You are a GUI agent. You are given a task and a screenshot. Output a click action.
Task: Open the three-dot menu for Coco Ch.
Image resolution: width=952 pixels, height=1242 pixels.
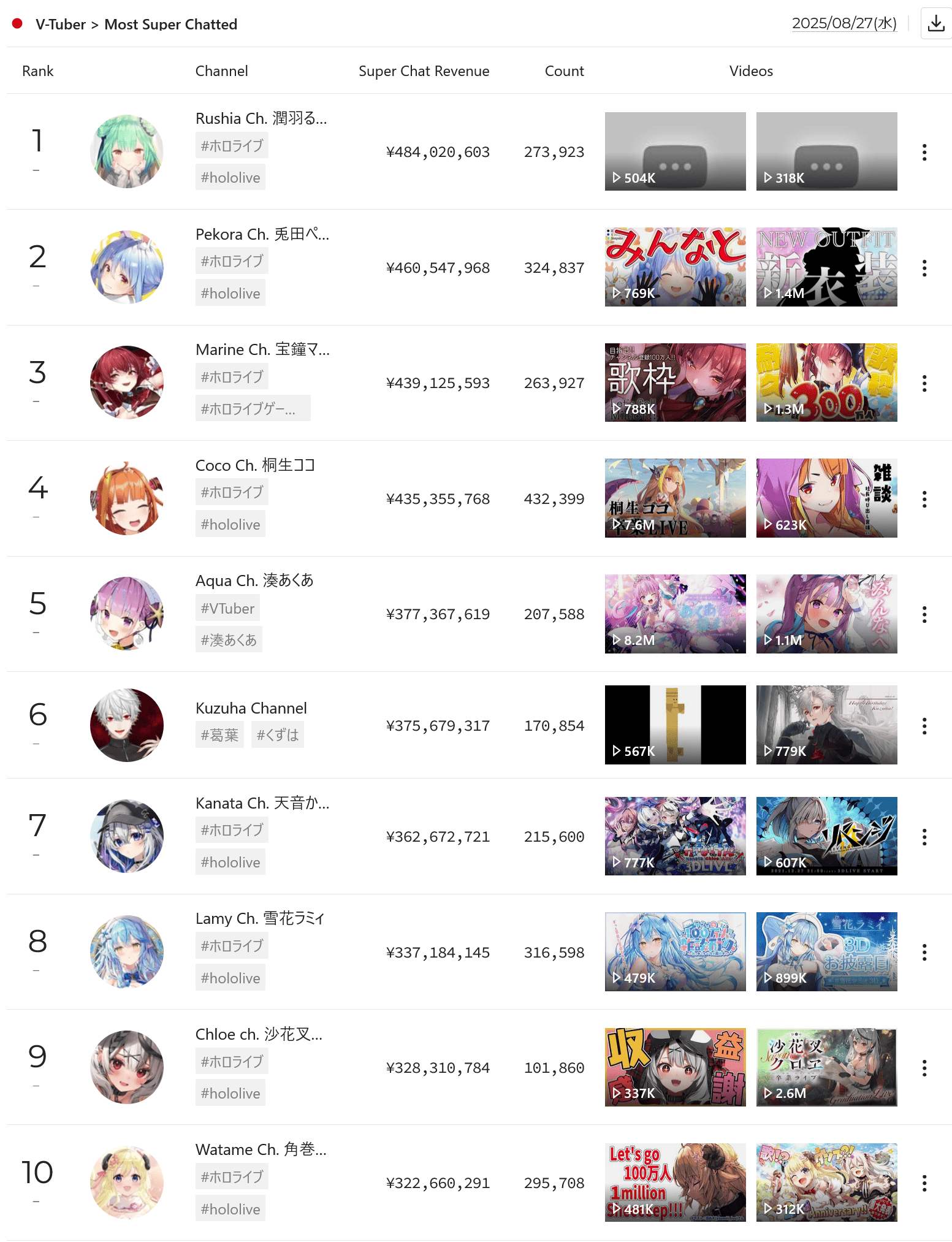point(924,499)
